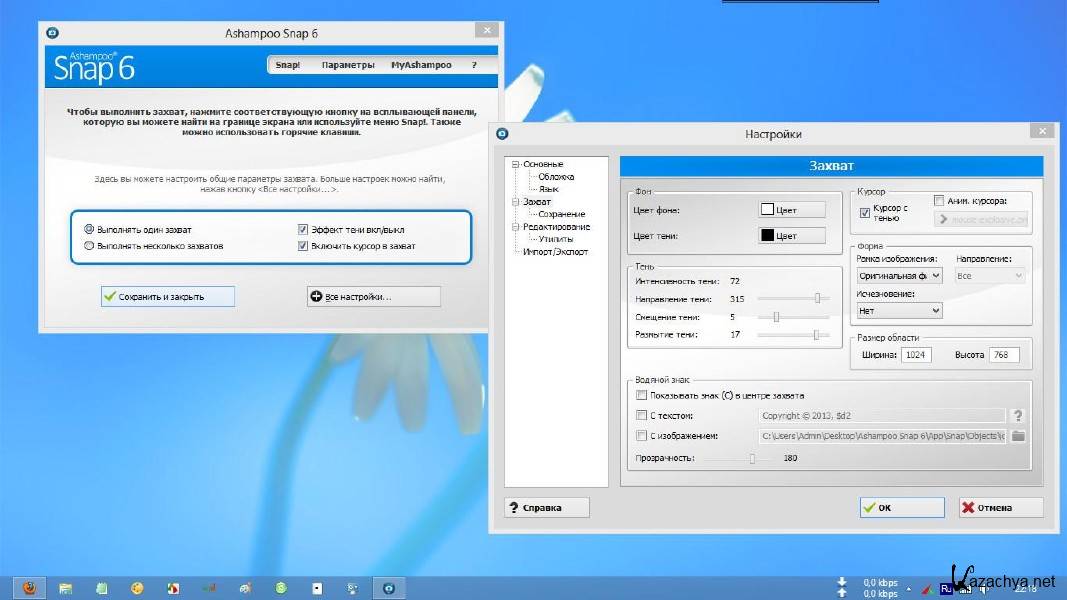Click the Ru language indicator in system tray
Screen dimensions: 1067x600
[945, 588]
